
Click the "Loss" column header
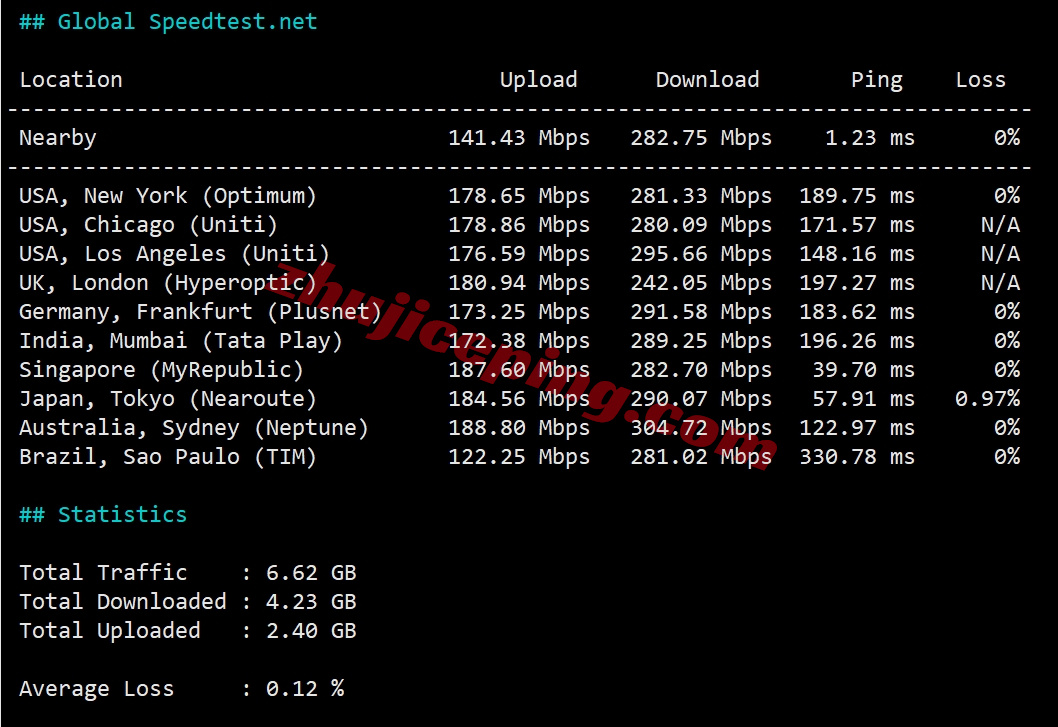tap(980, 79)
